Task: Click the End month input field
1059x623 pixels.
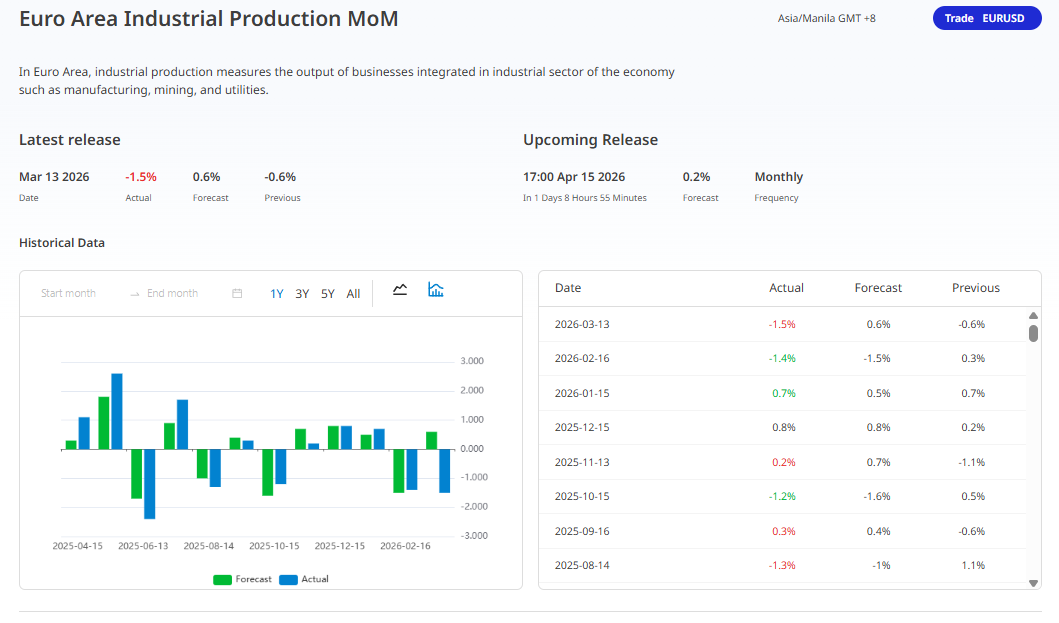Action: (172, 294)
